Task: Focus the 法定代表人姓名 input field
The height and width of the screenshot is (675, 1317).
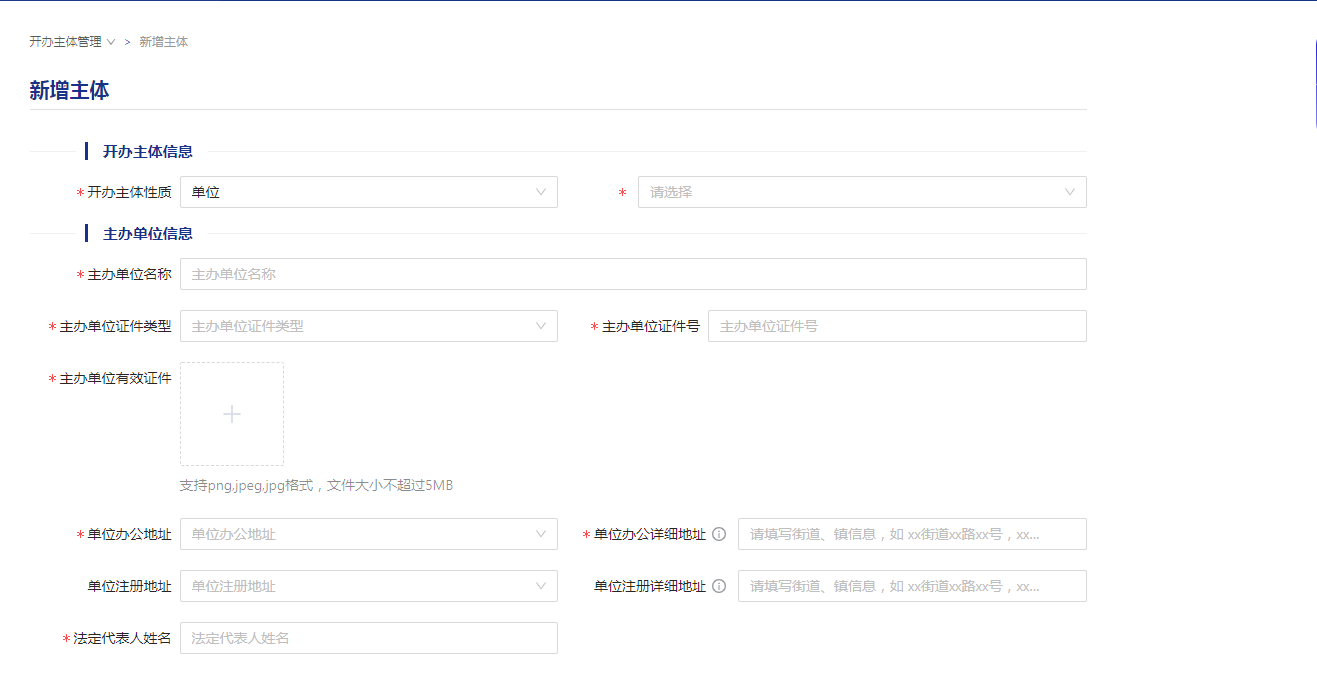Action: click(369, 637)
